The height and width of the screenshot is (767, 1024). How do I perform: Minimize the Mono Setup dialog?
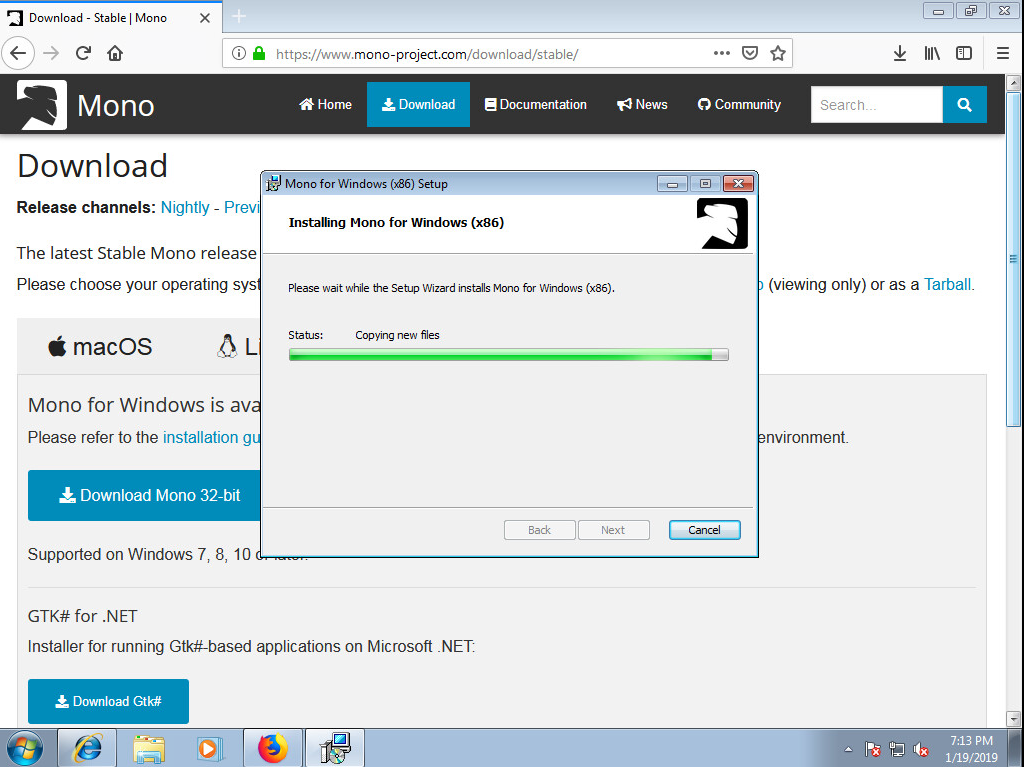672,184
